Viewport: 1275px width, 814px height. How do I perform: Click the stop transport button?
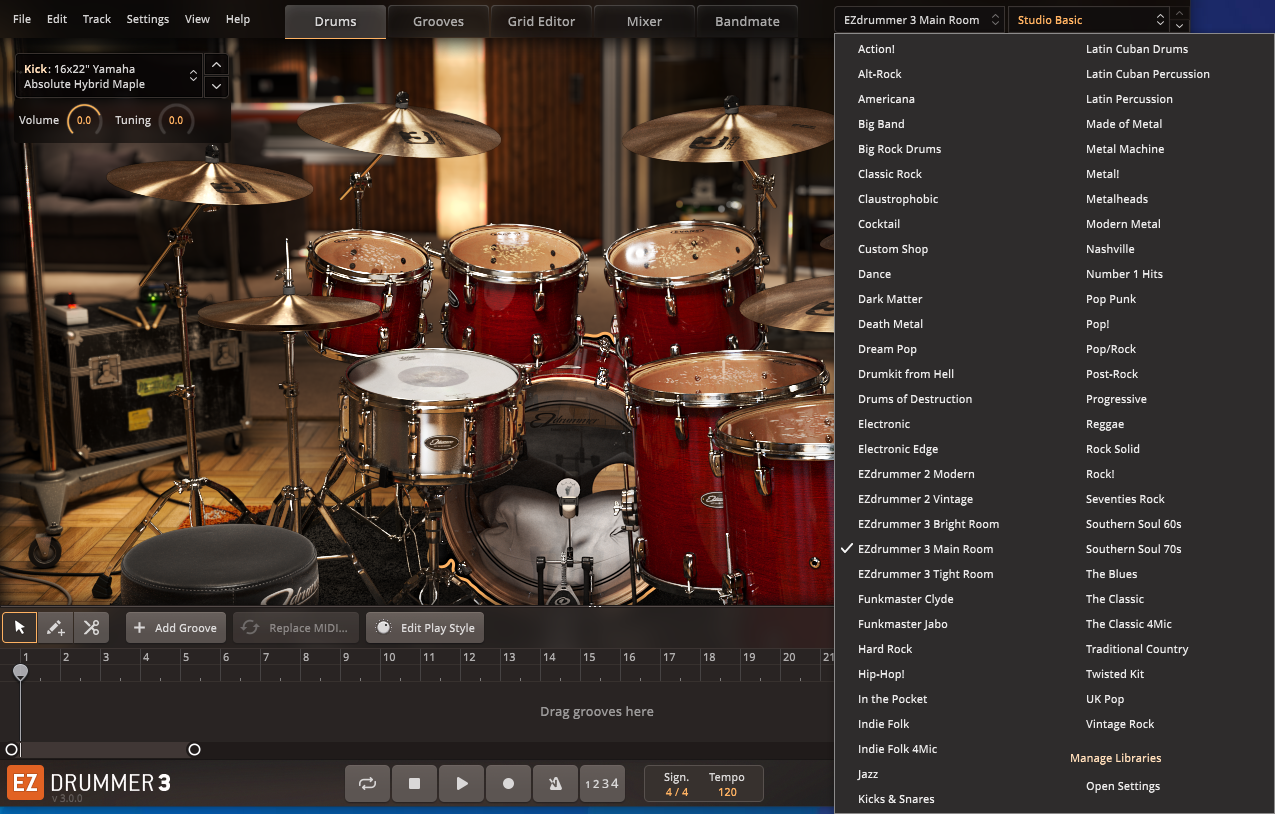pos(415,784)
